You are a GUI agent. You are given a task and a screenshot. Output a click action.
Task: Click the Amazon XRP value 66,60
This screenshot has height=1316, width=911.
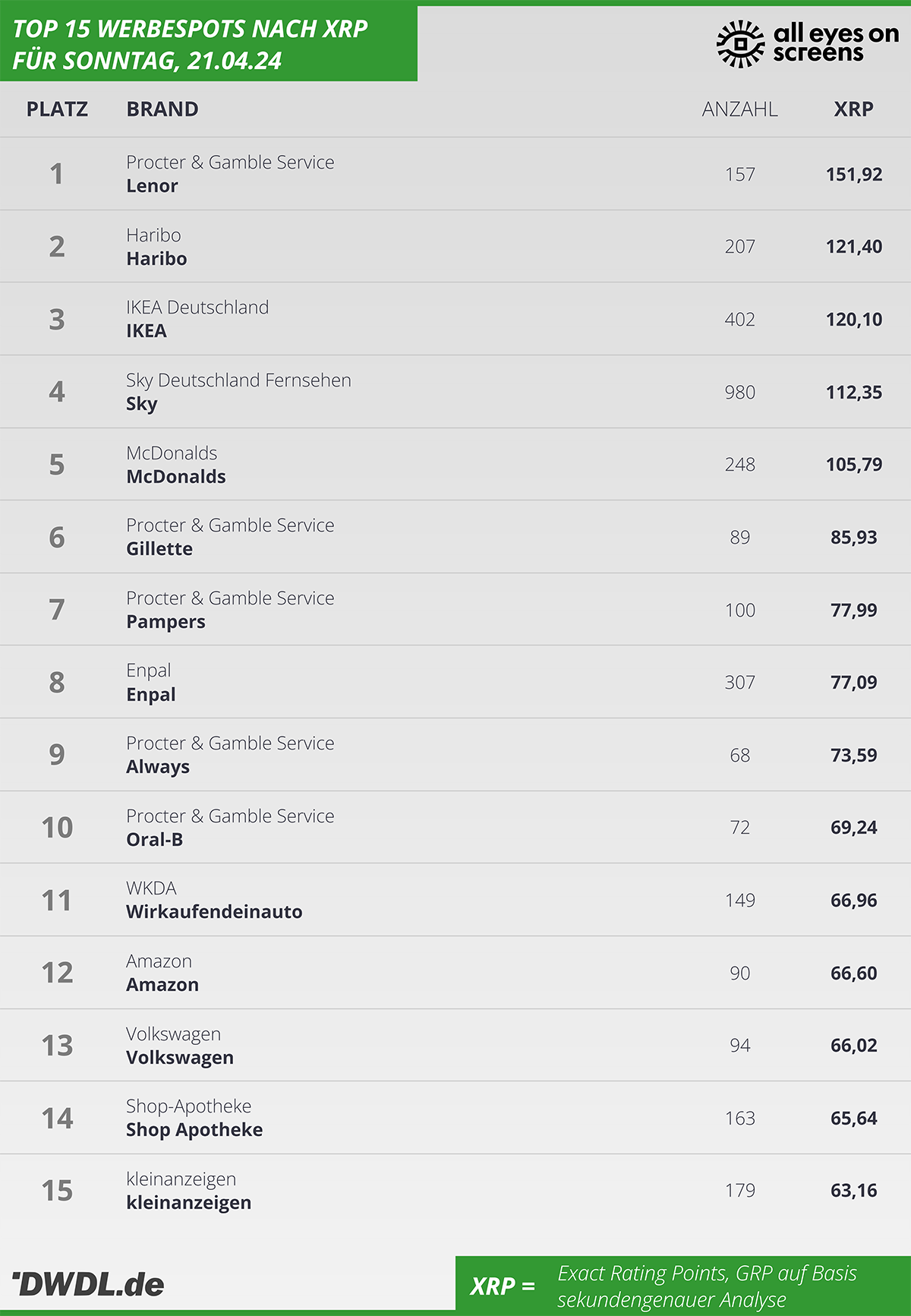pos(854,974)
